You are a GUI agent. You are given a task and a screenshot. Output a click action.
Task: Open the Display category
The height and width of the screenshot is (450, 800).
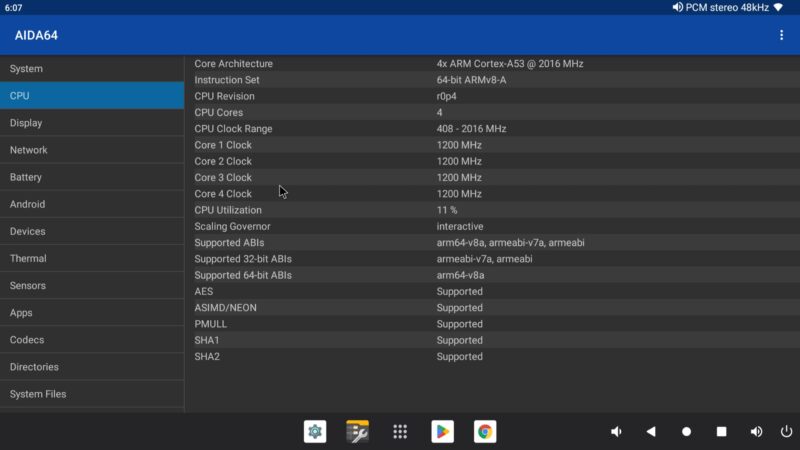pos(92,122)
